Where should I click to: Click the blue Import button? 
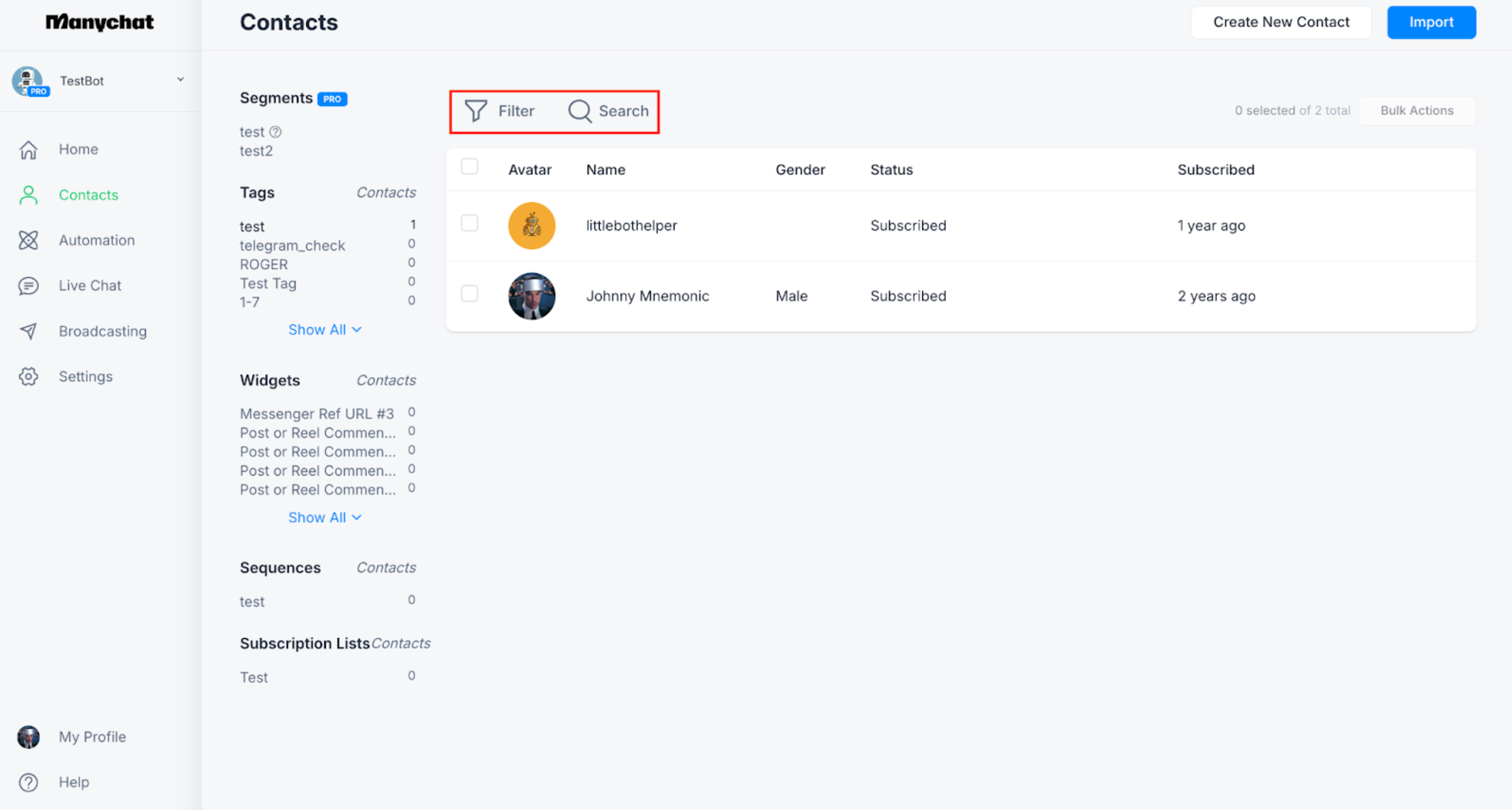(1430, 22)
